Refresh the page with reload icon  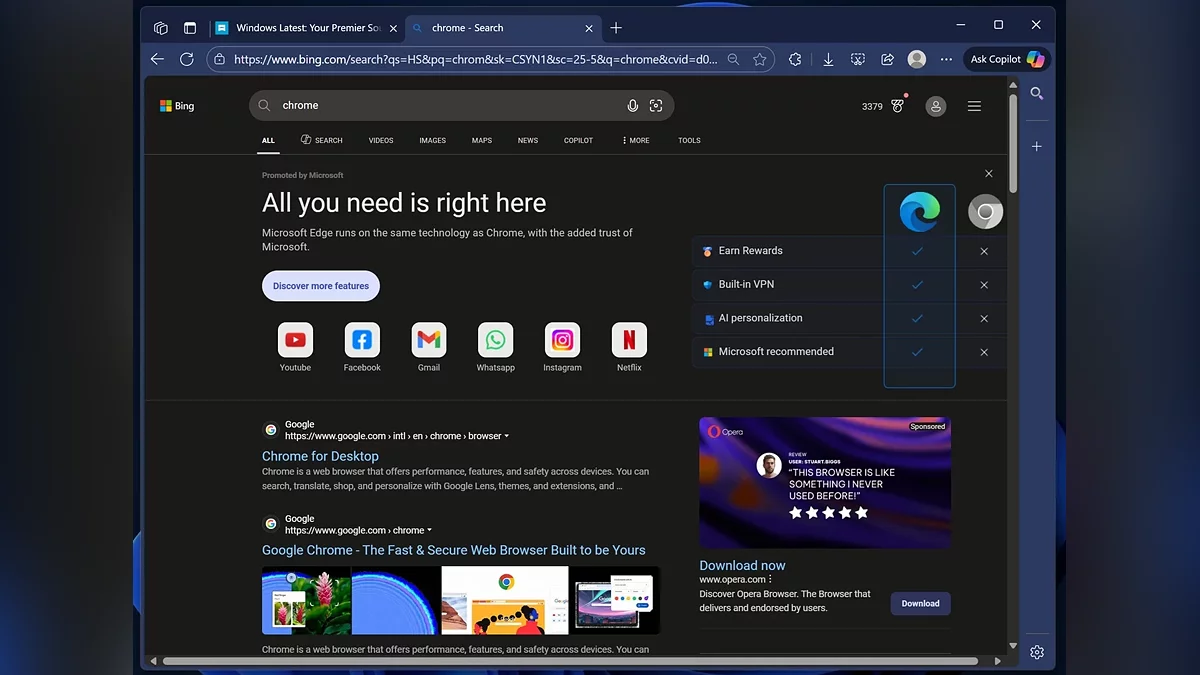186,60
